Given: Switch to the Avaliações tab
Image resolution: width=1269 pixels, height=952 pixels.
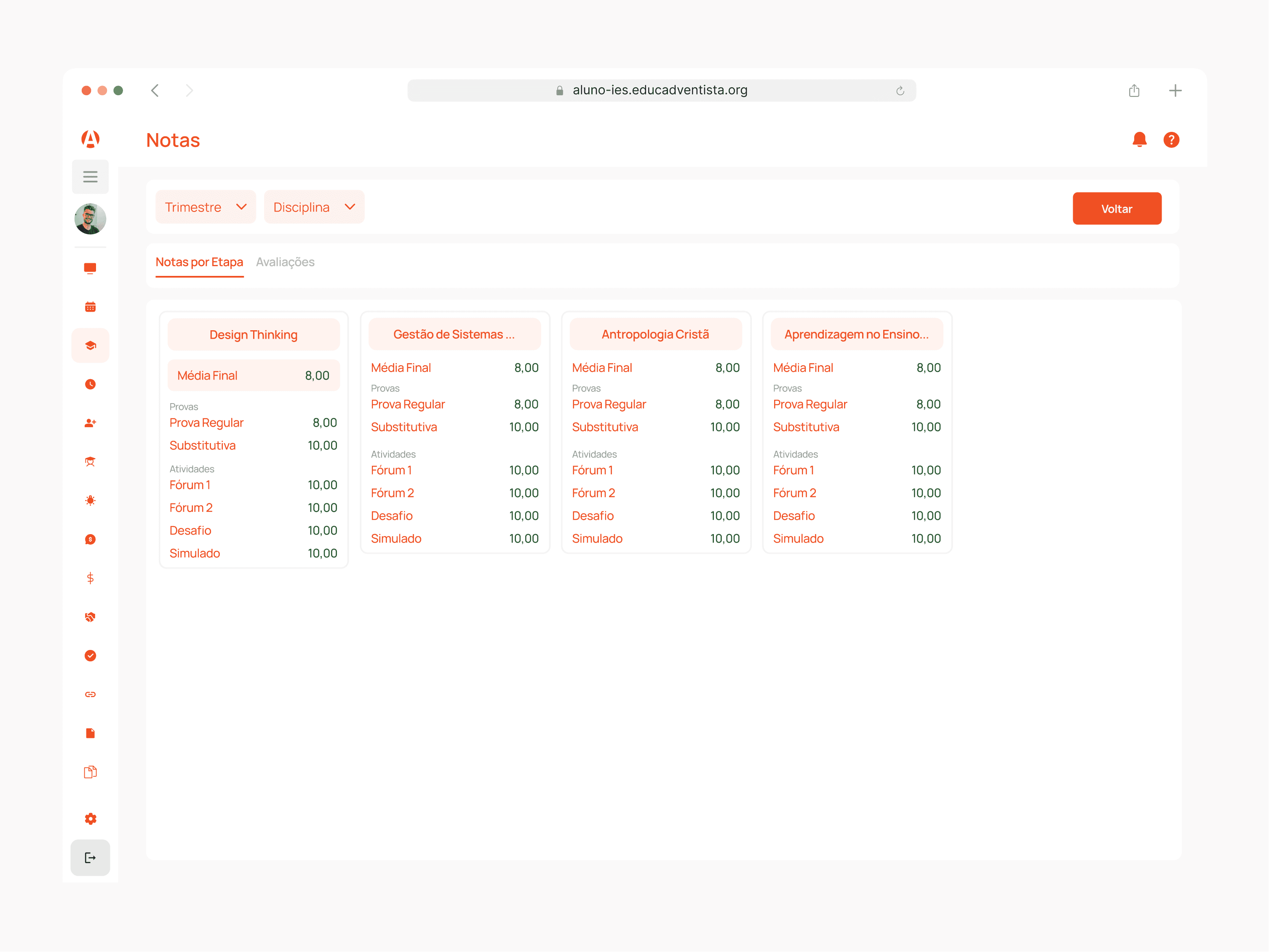Looking at the screenshot, I should 285,262.
